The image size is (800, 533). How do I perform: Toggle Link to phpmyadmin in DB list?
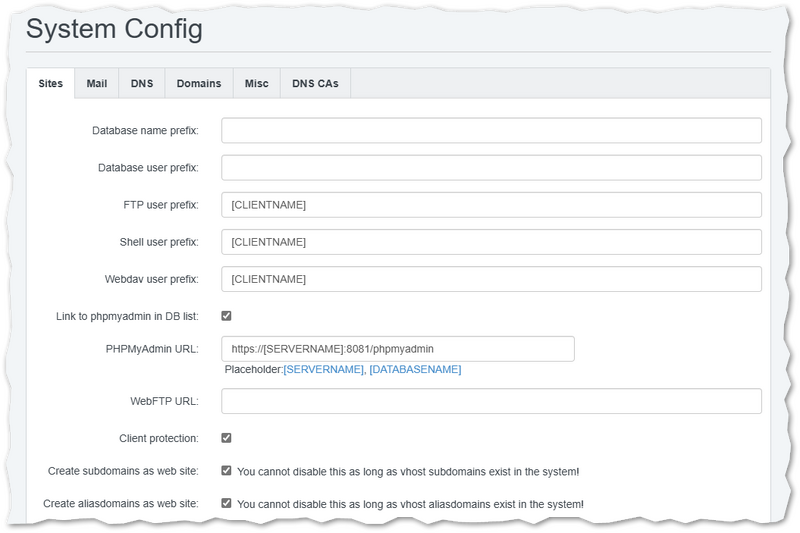click(x=227, y=316)
